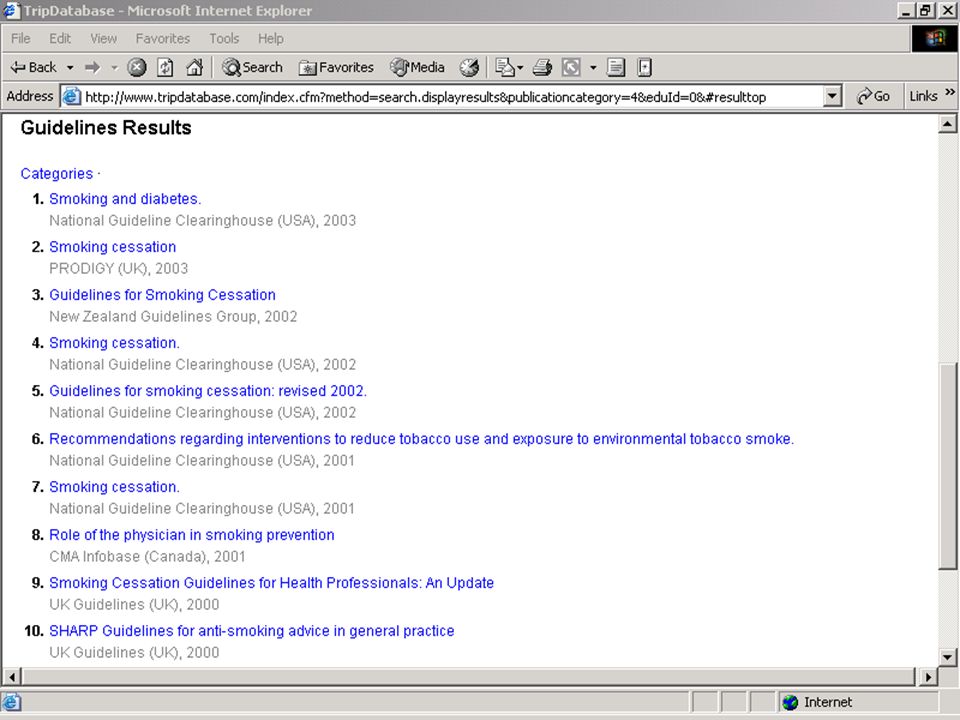
Task: Open result 4 'Smoking cessation.'
Action: 114,343
